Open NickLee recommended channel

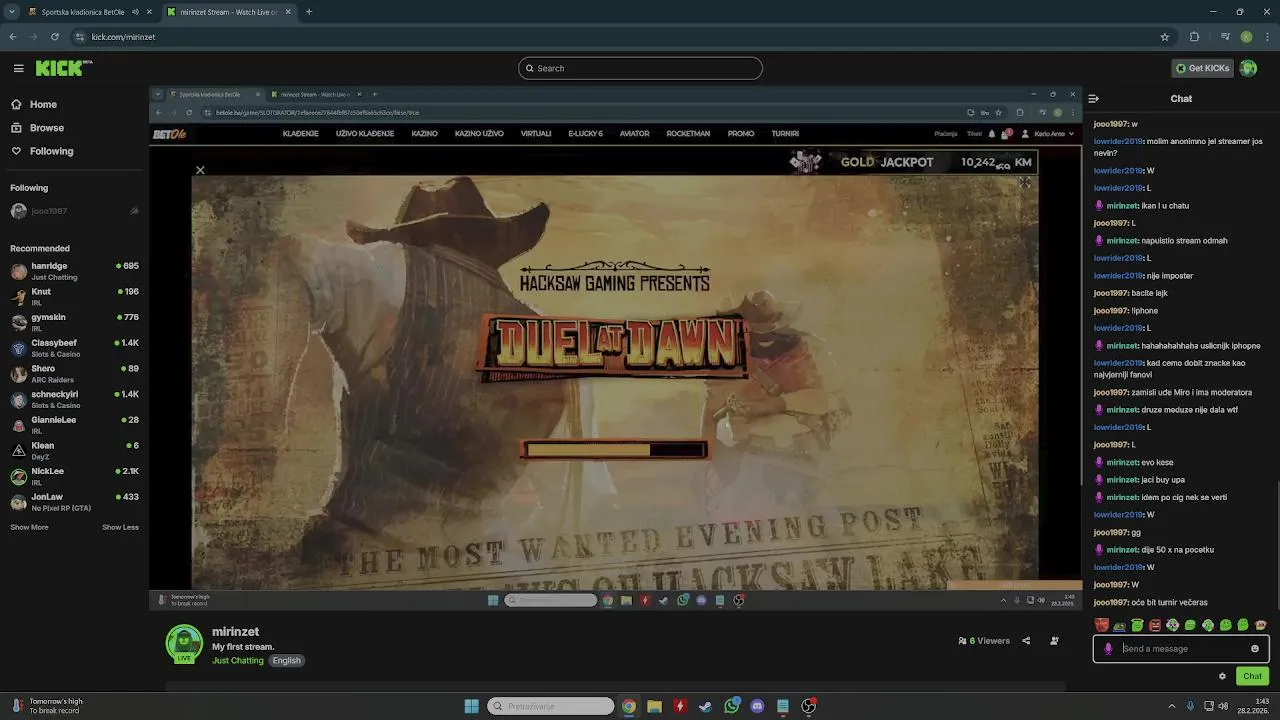[x=74, y=476]
